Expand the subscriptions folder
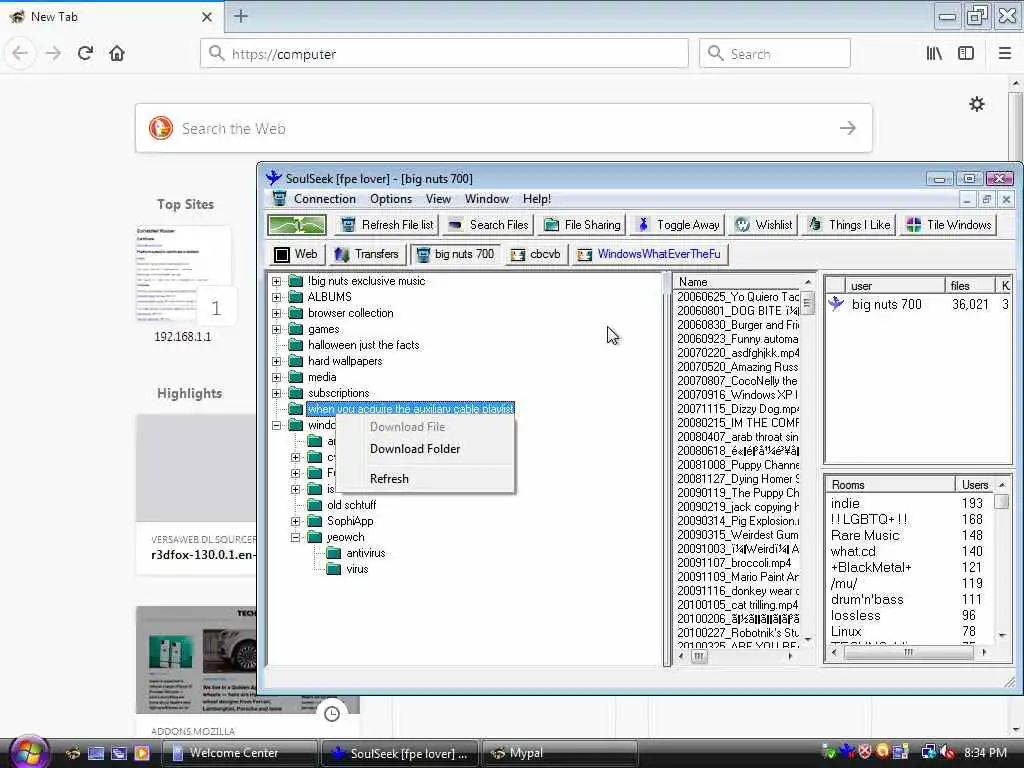 (276, 393)
